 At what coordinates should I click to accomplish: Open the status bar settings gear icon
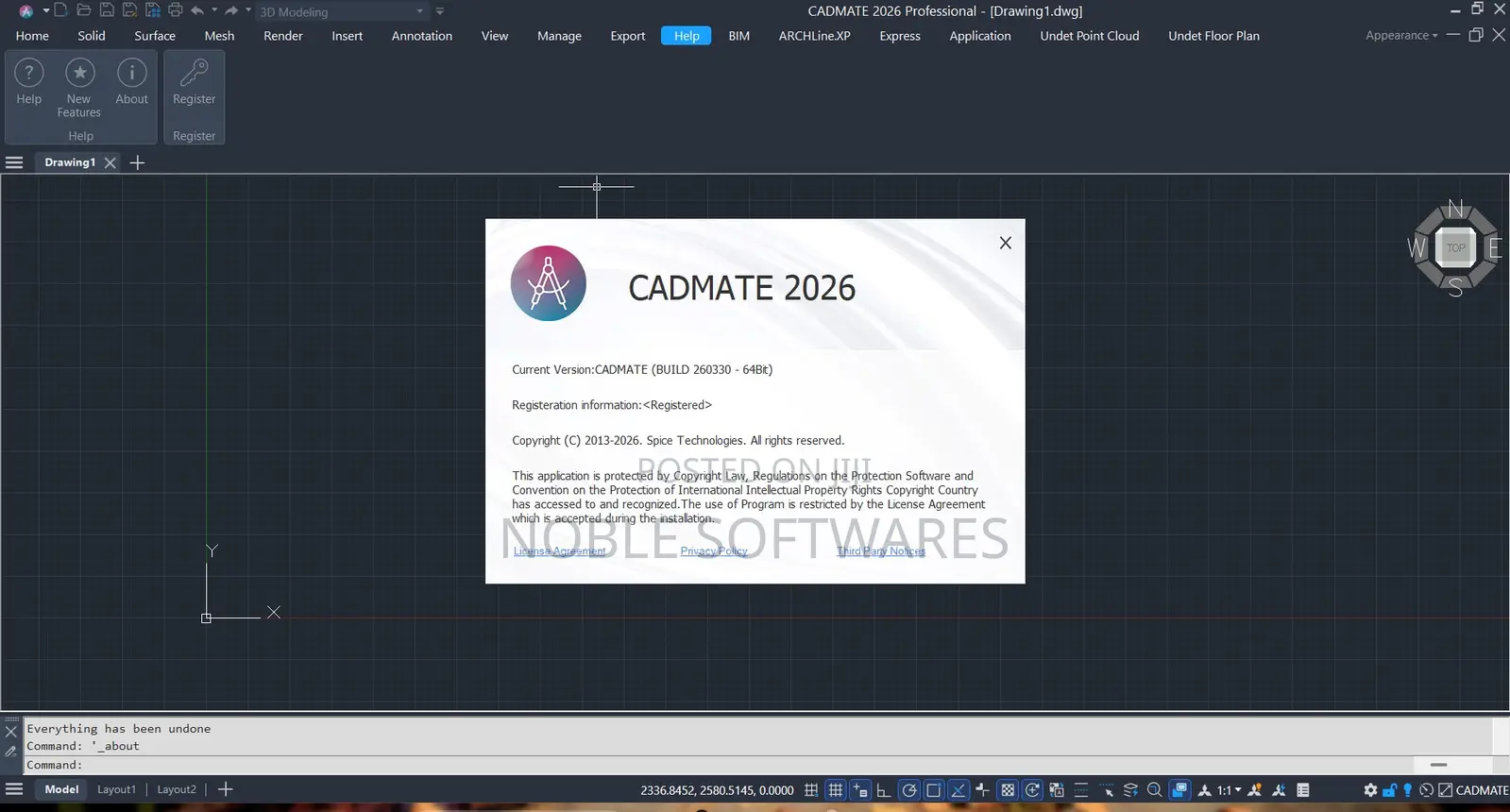click(1370, 790)
